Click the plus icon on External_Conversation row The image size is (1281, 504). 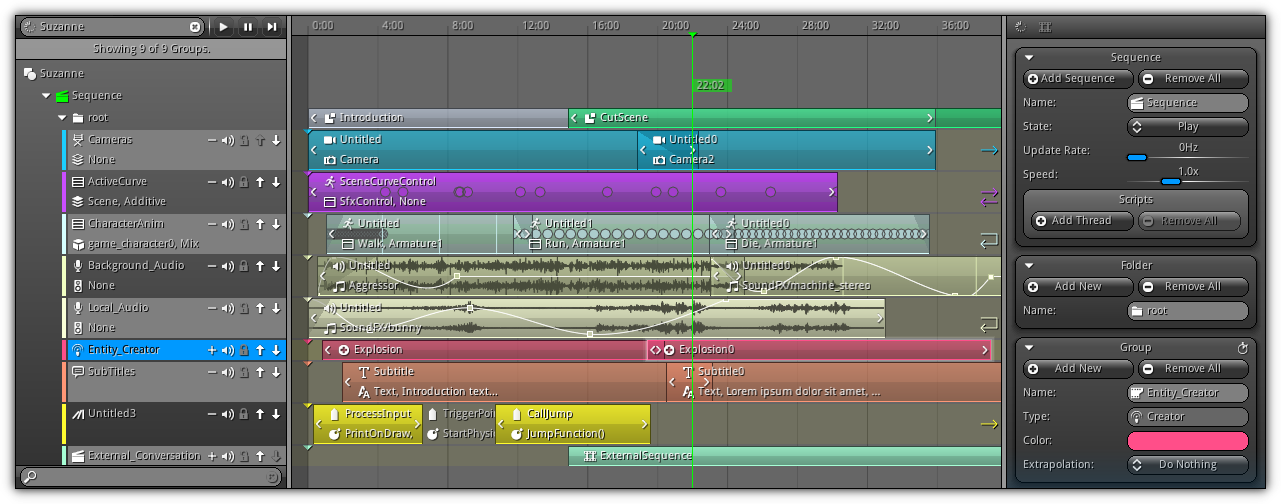coord(212,457)
